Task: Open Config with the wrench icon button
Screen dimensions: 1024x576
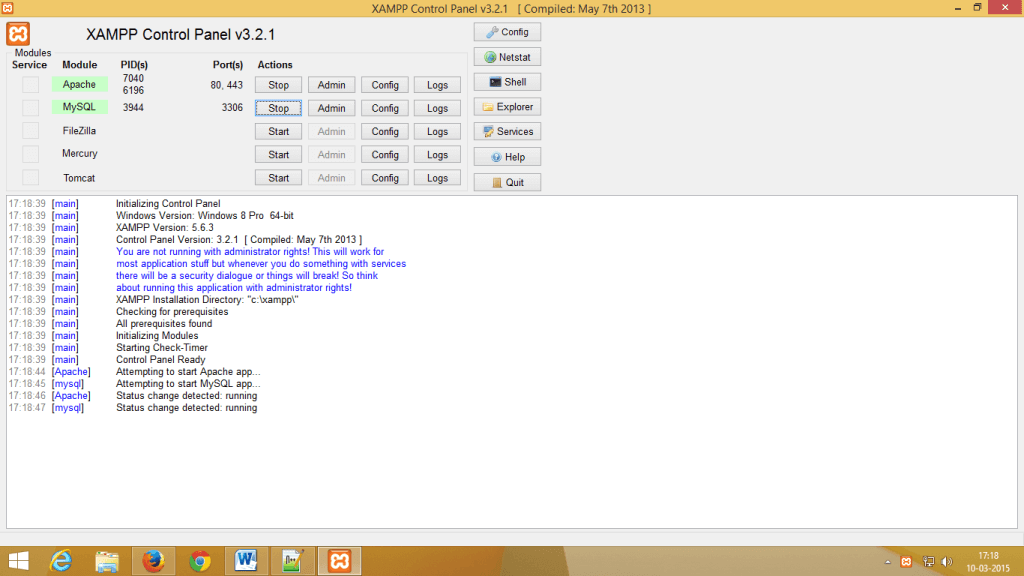Action: 507,32
